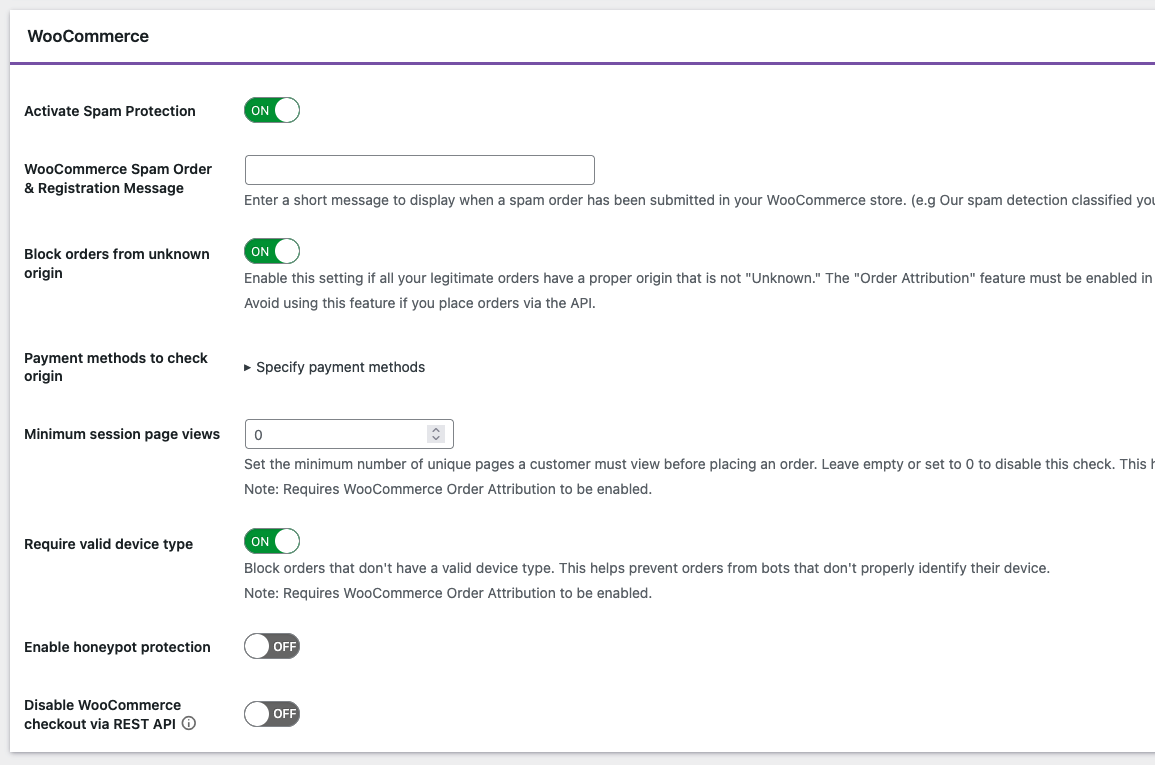Turn on Disable WooCommerce checkout via REST API
This screenshot has height=765, width=1155.
(271, 713)
